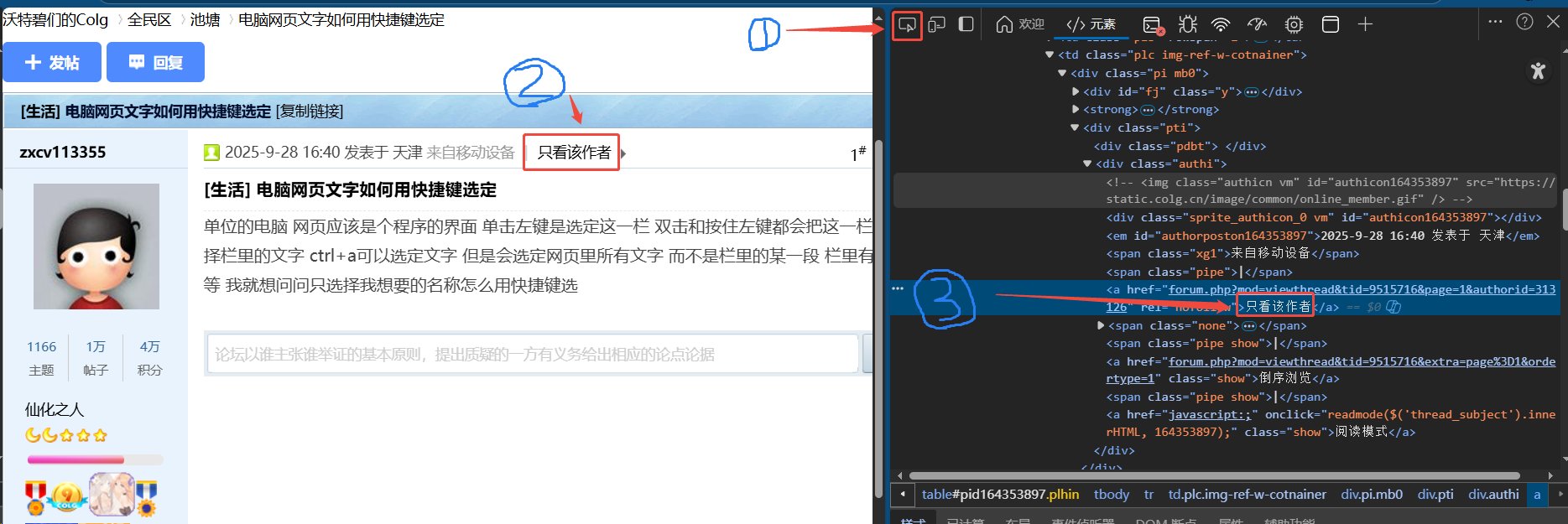Click the 发帖 button

click(x=52, y=62)
